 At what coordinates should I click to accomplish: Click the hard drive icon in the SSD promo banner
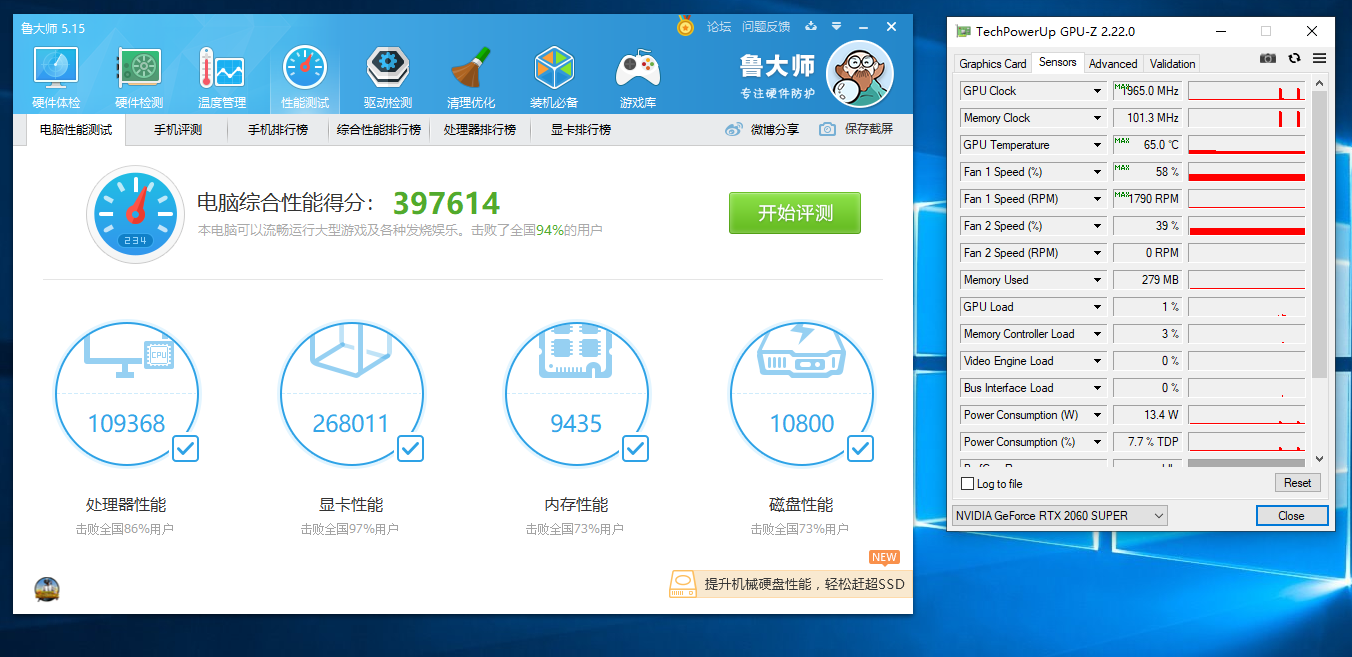tap(683, 584)
